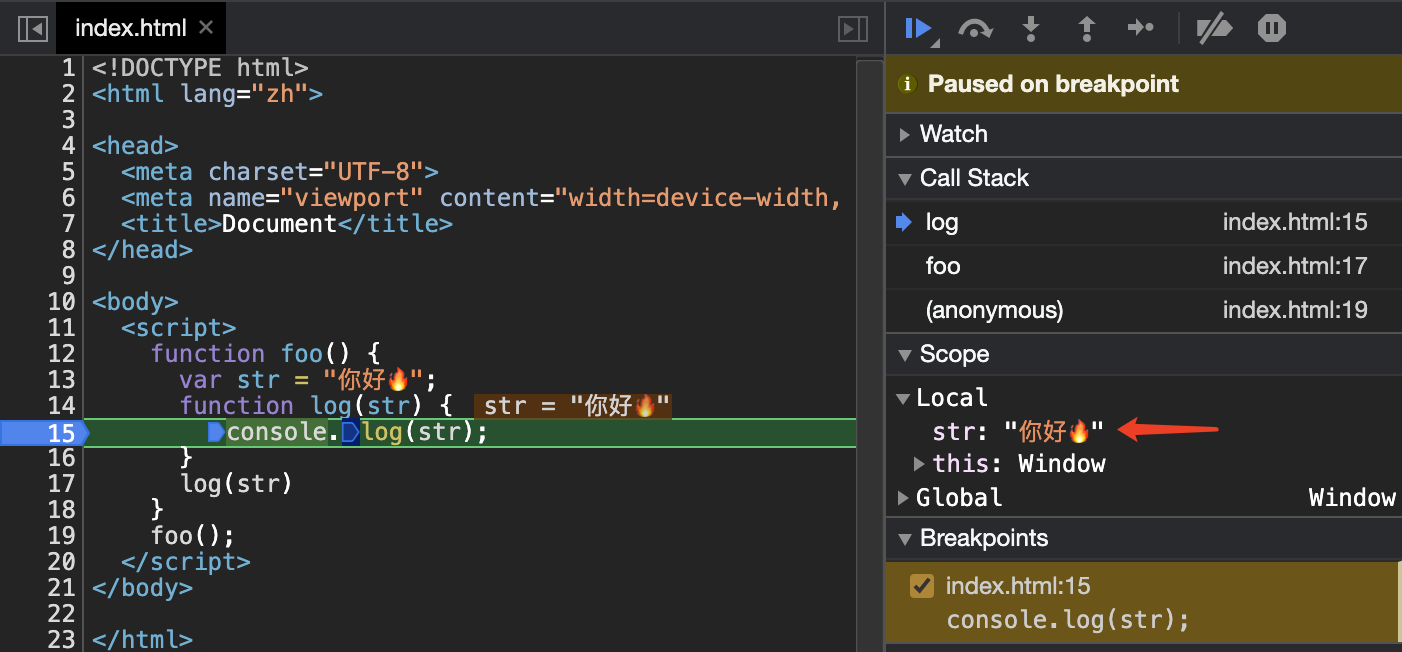1402x652 pixels.
Task: Select the log call stack frame
Action: coord(1144,222)
